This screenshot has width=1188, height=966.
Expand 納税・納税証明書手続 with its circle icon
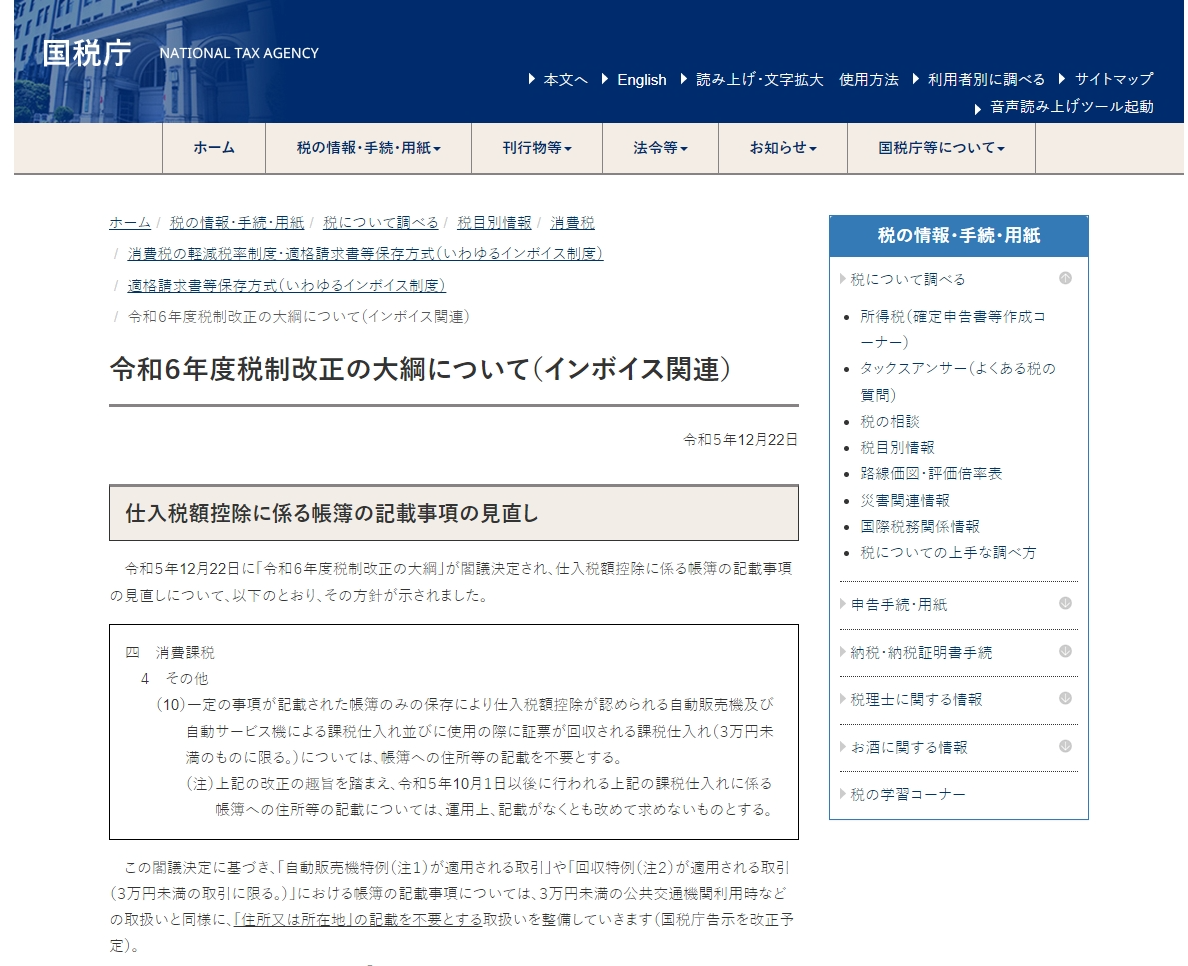tap(1067, 651)
